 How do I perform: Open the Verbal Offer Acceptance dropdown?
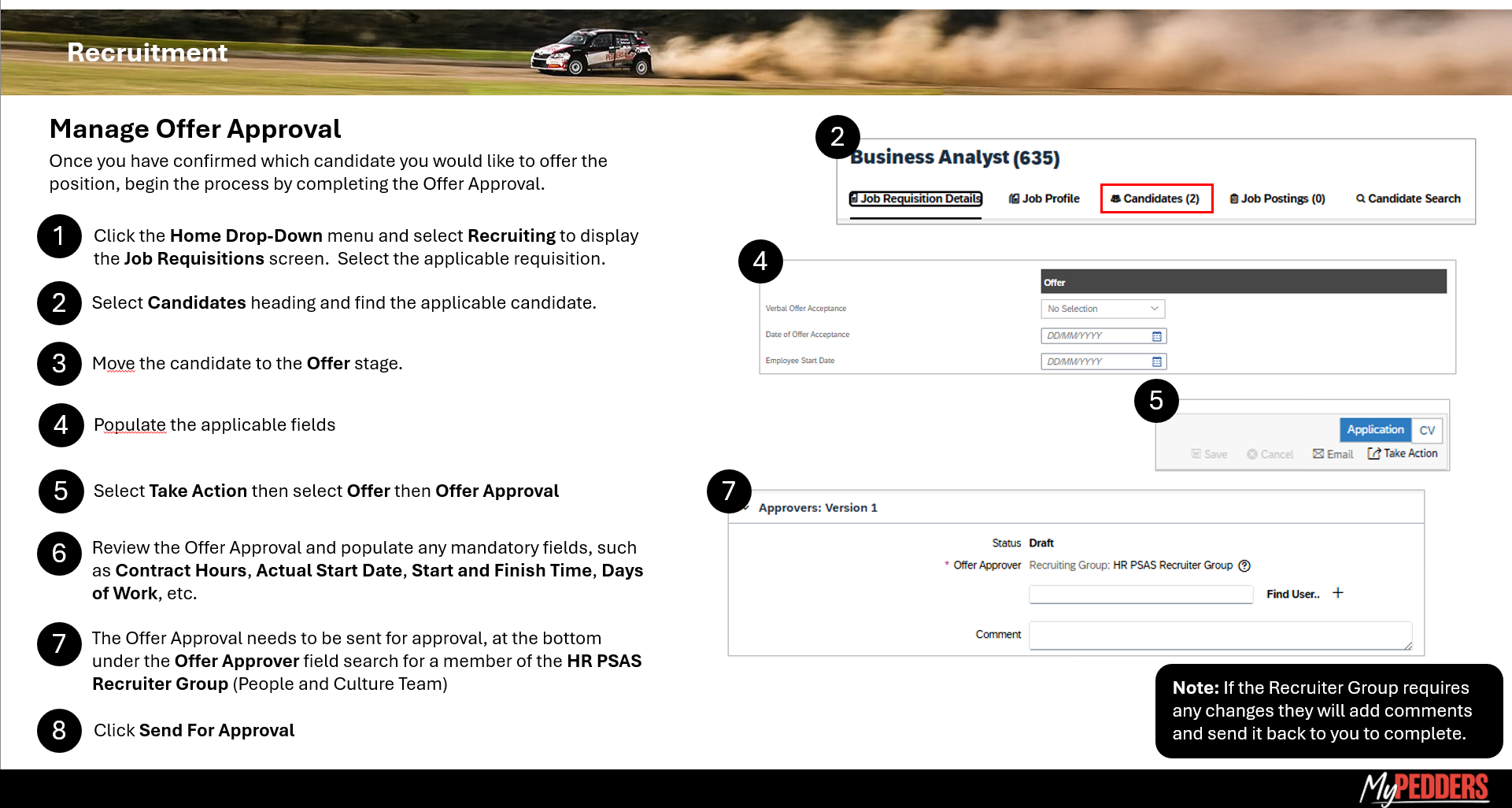[1102, 309]
